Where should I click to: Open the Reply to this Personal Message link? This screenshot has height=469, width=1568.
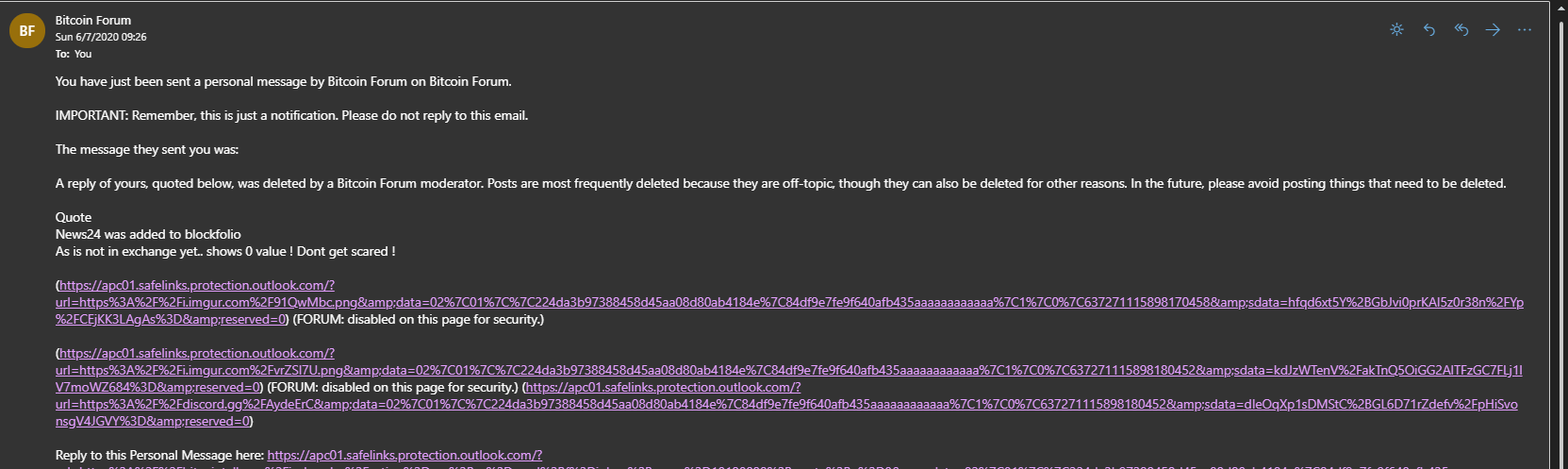point(404,455)
